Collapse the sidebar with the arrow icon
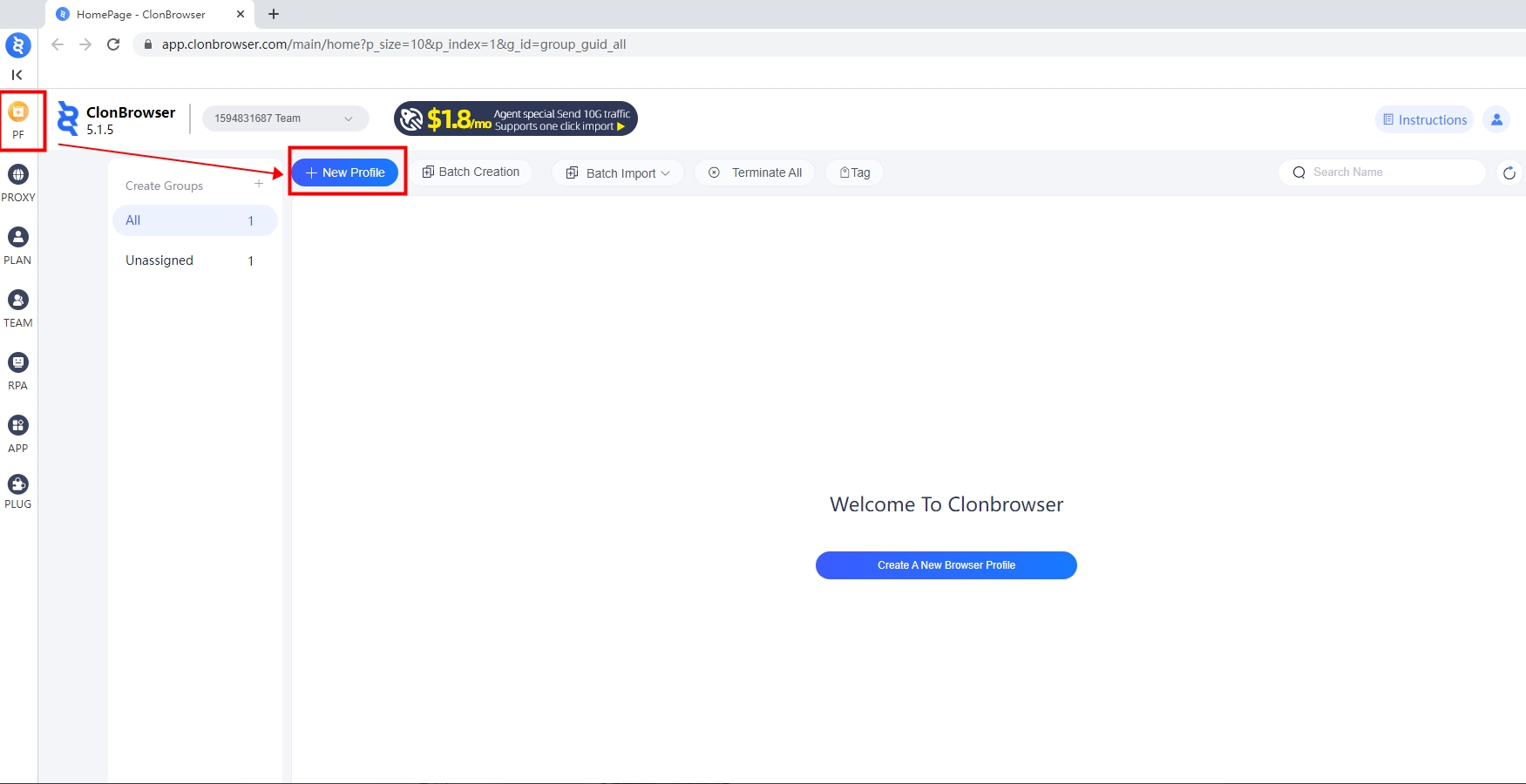The height and width of the screenshot is (784, 1526). click(17, 75)
